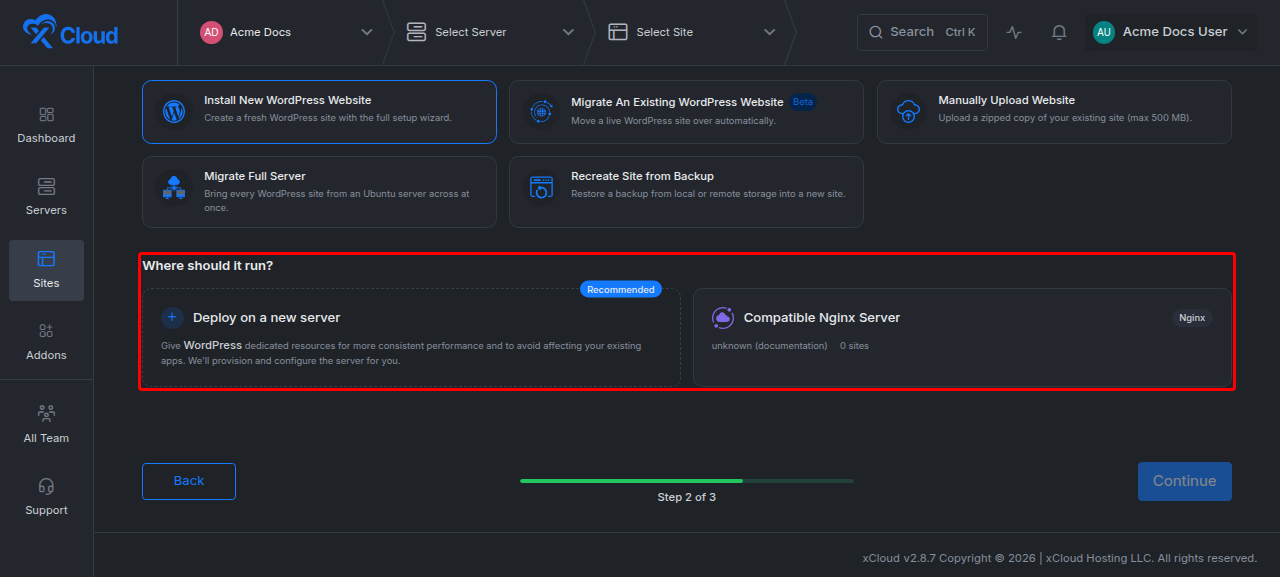The image size is (1280, 577).
Task: Open the Sites sidebar icon
Action: 46,258
